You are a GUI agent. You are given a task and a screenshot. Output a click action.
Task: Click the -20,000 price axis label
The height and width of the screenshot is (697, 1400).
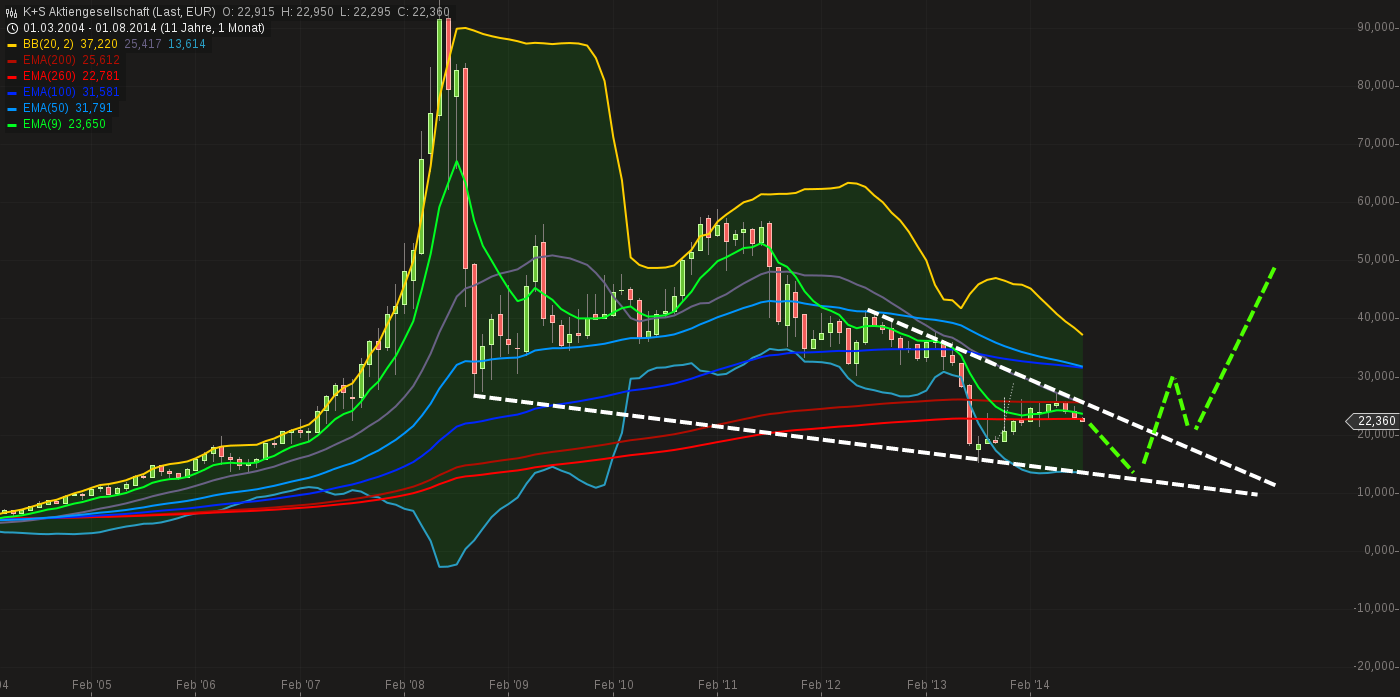[x=1374, y=666]
